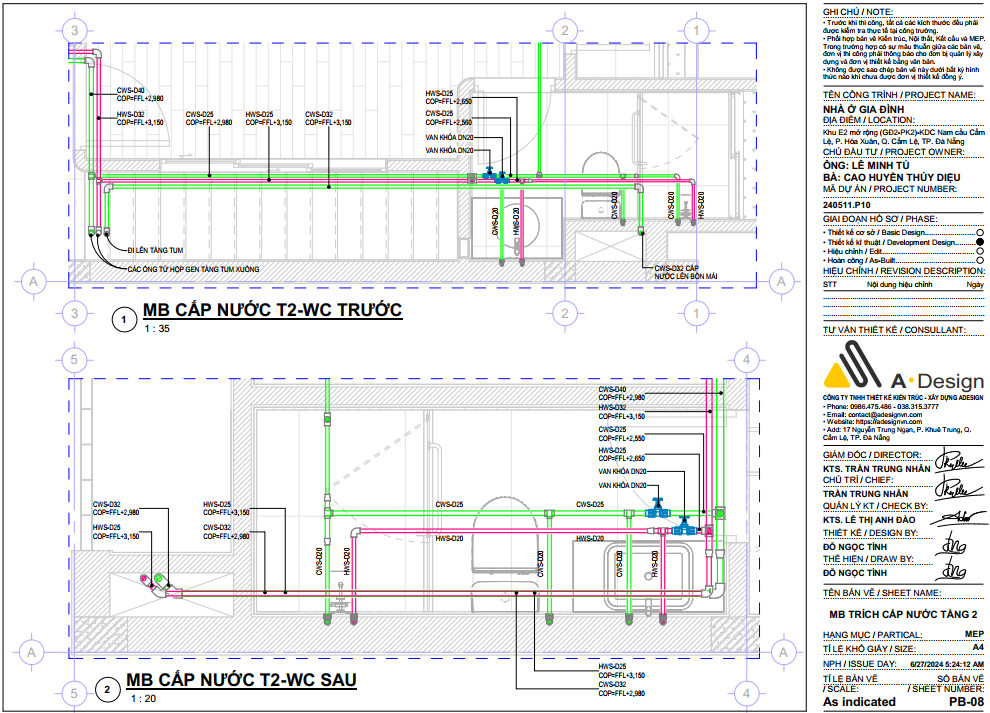Select the As-Built phase circle
This screenshot has width=990, height=713.
tap(978, 260)
